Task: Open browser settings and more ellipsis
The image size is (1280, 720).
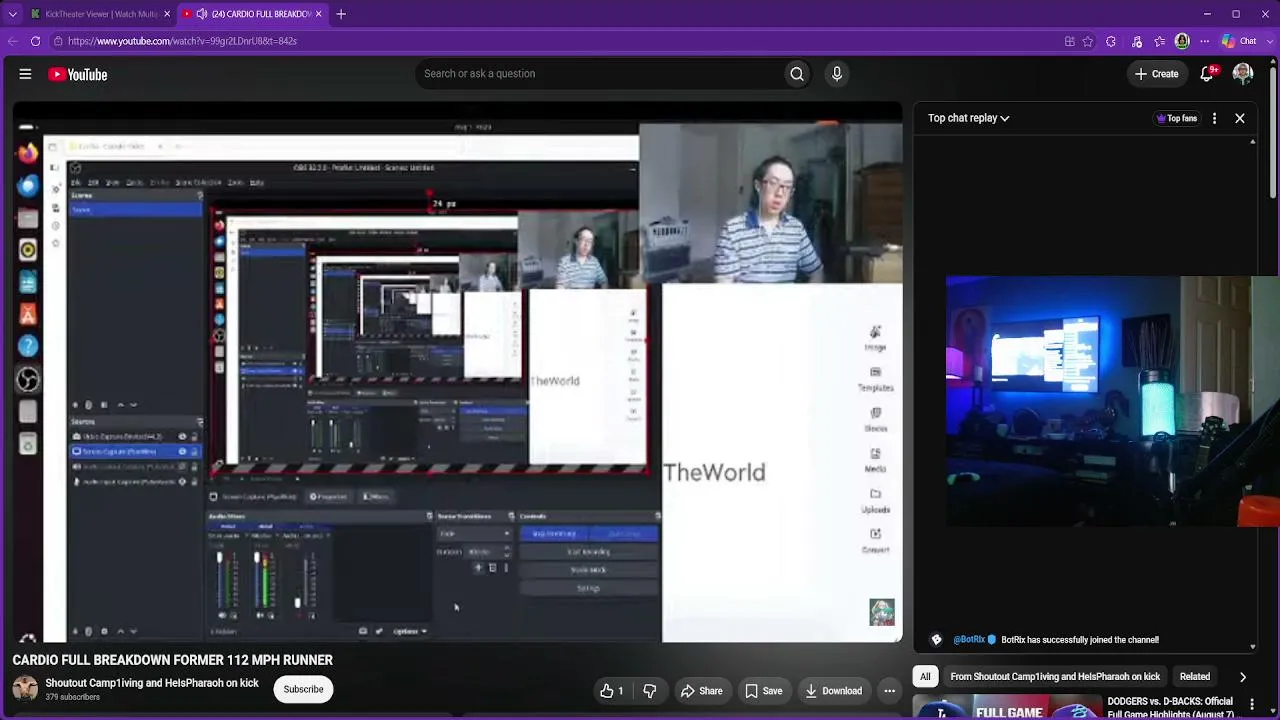Action: tap(1205, 41)
